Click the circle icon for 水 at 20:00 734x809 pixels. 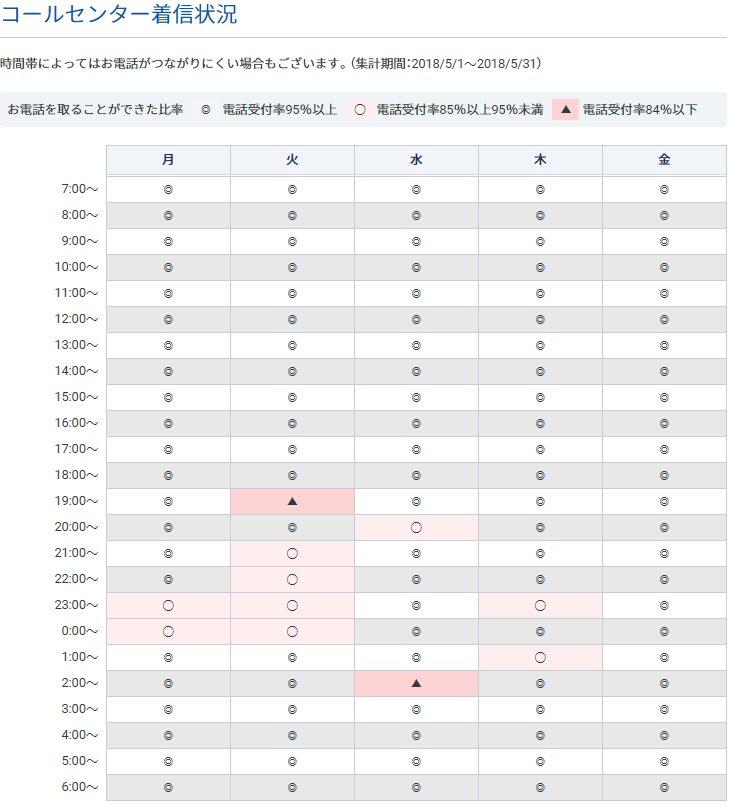click(x=416, y=528)
